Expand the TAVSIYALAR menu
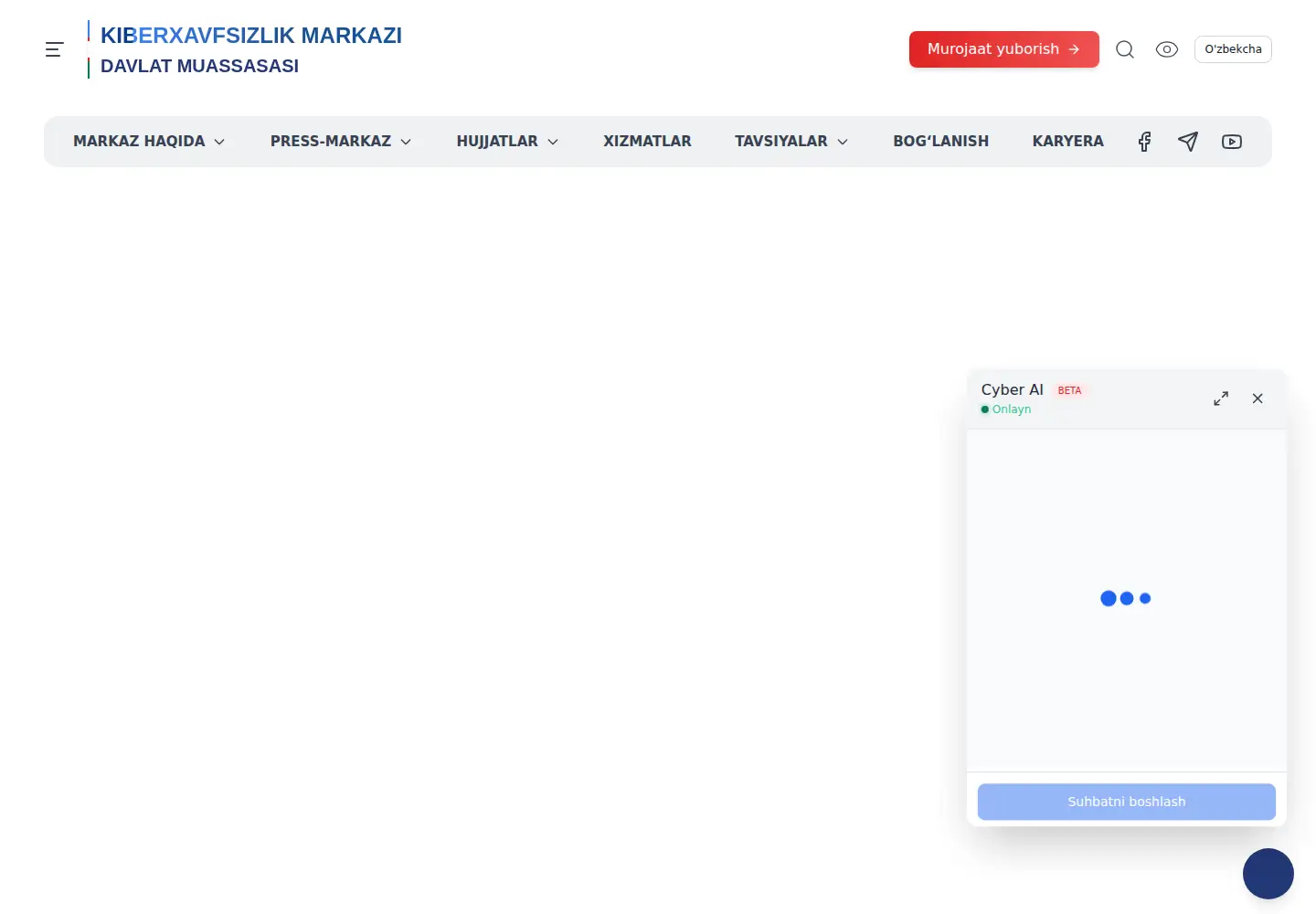This screenshot has height=914, width=1316. (791, 142)
